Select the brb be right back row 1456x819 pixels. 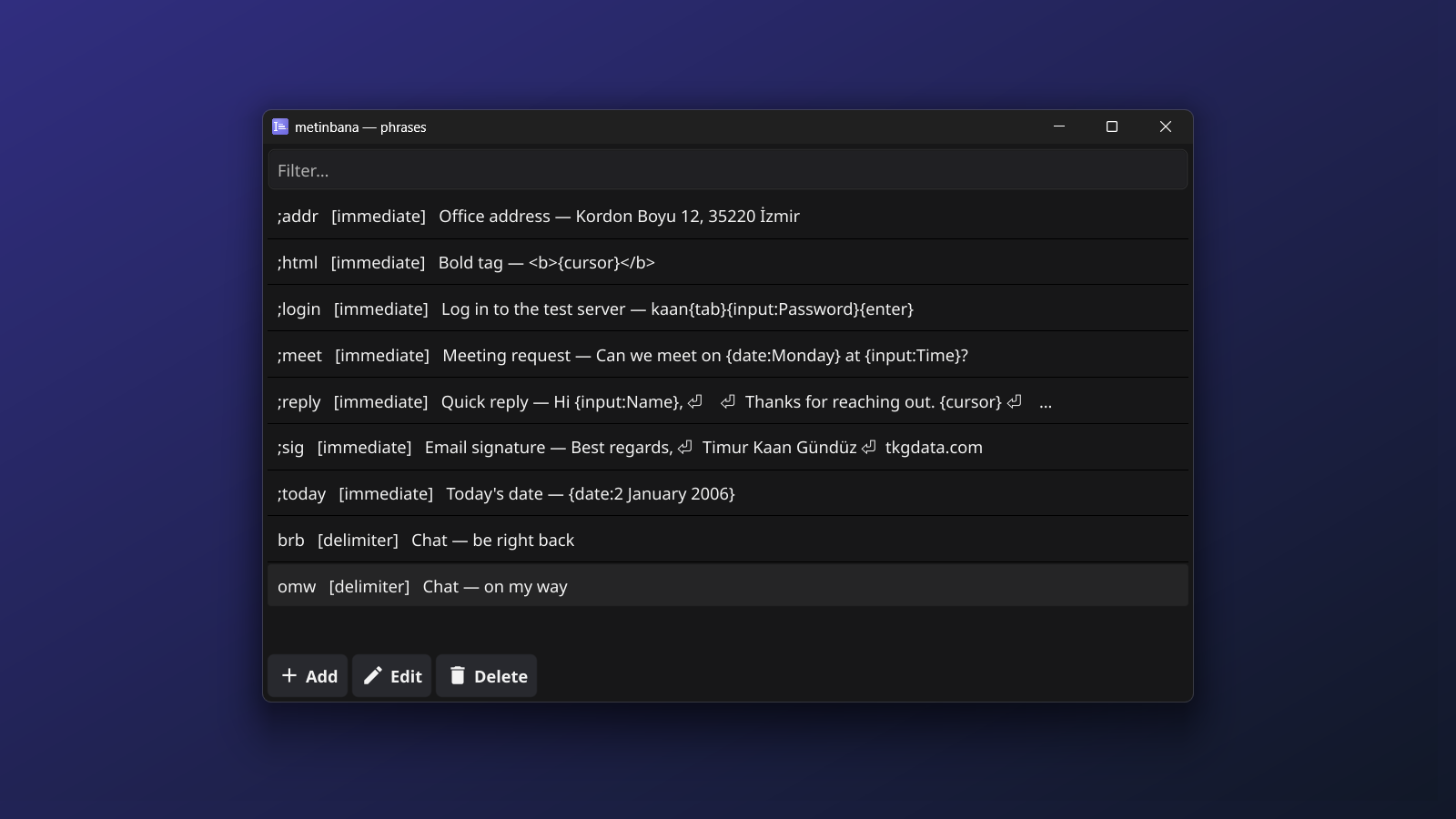tap(728, 541)
